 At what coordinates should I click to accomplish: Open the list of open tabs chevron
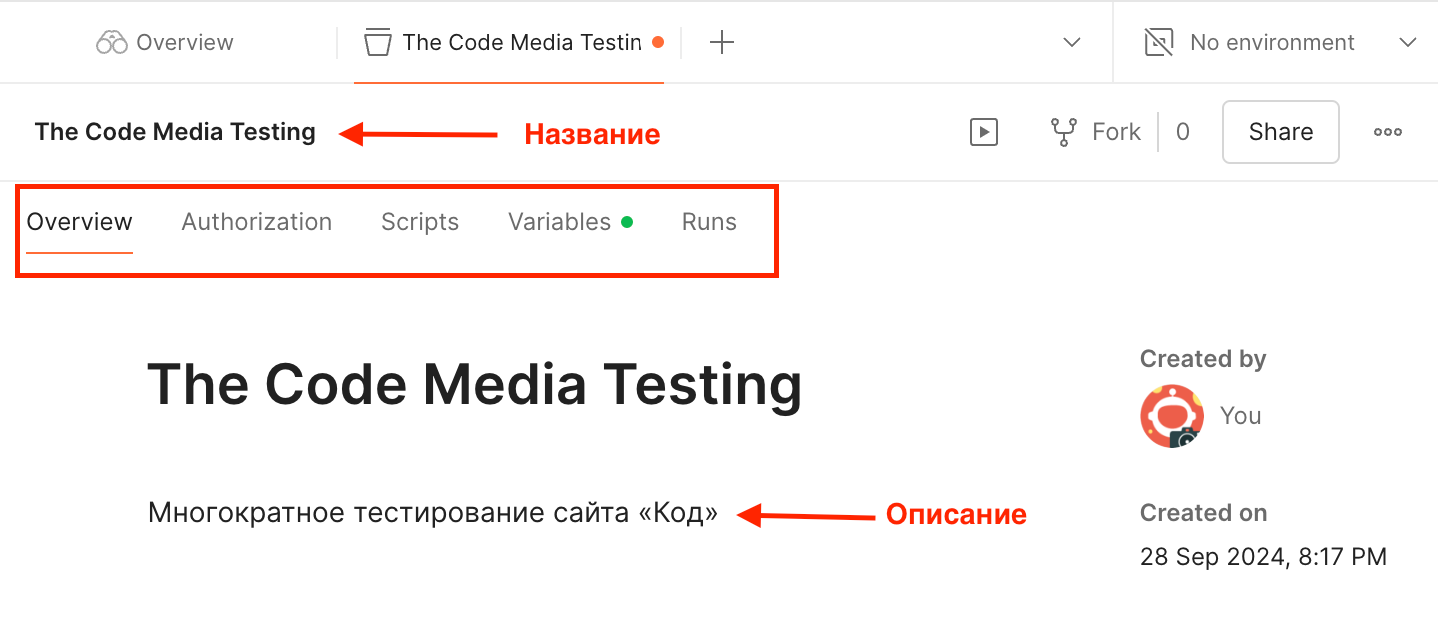coord(1071,42)
